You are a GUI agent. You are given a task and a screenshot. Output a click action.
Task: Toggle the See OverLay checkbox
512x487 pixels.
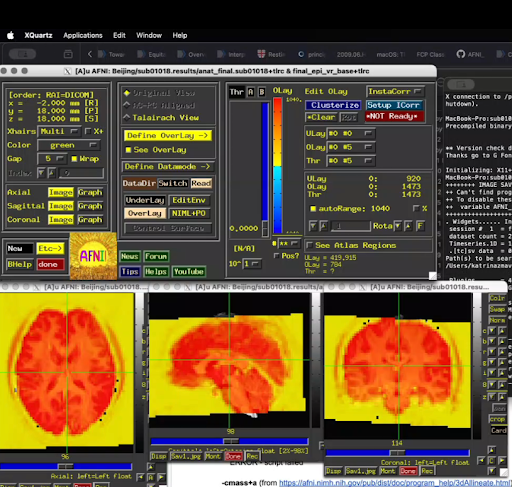(128, 150)
